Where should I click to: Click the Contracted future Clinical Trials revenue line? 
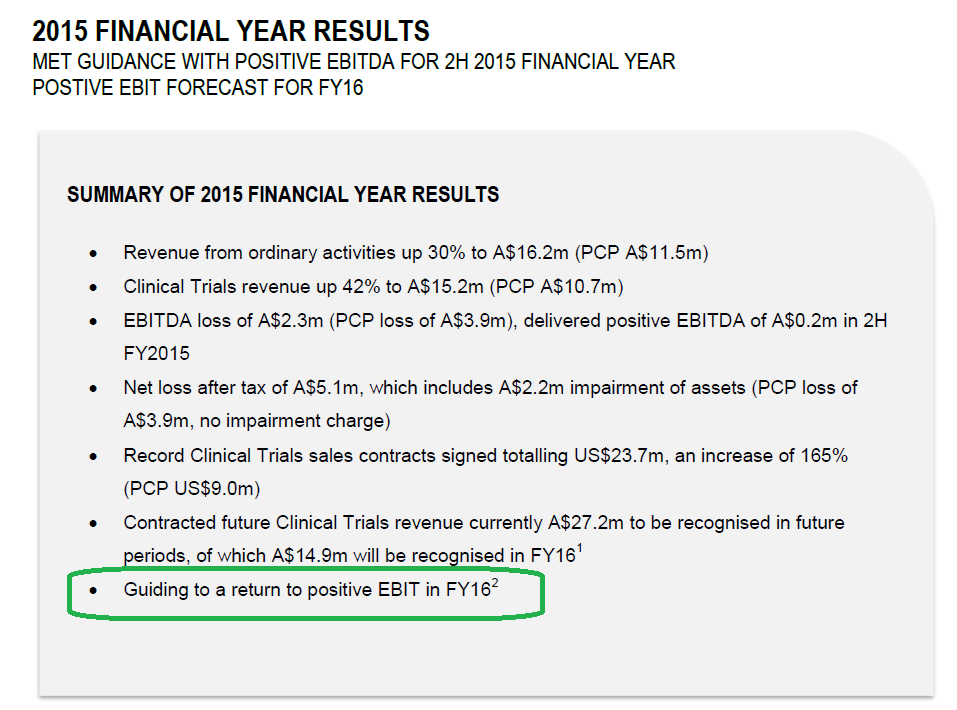[484, 523]
